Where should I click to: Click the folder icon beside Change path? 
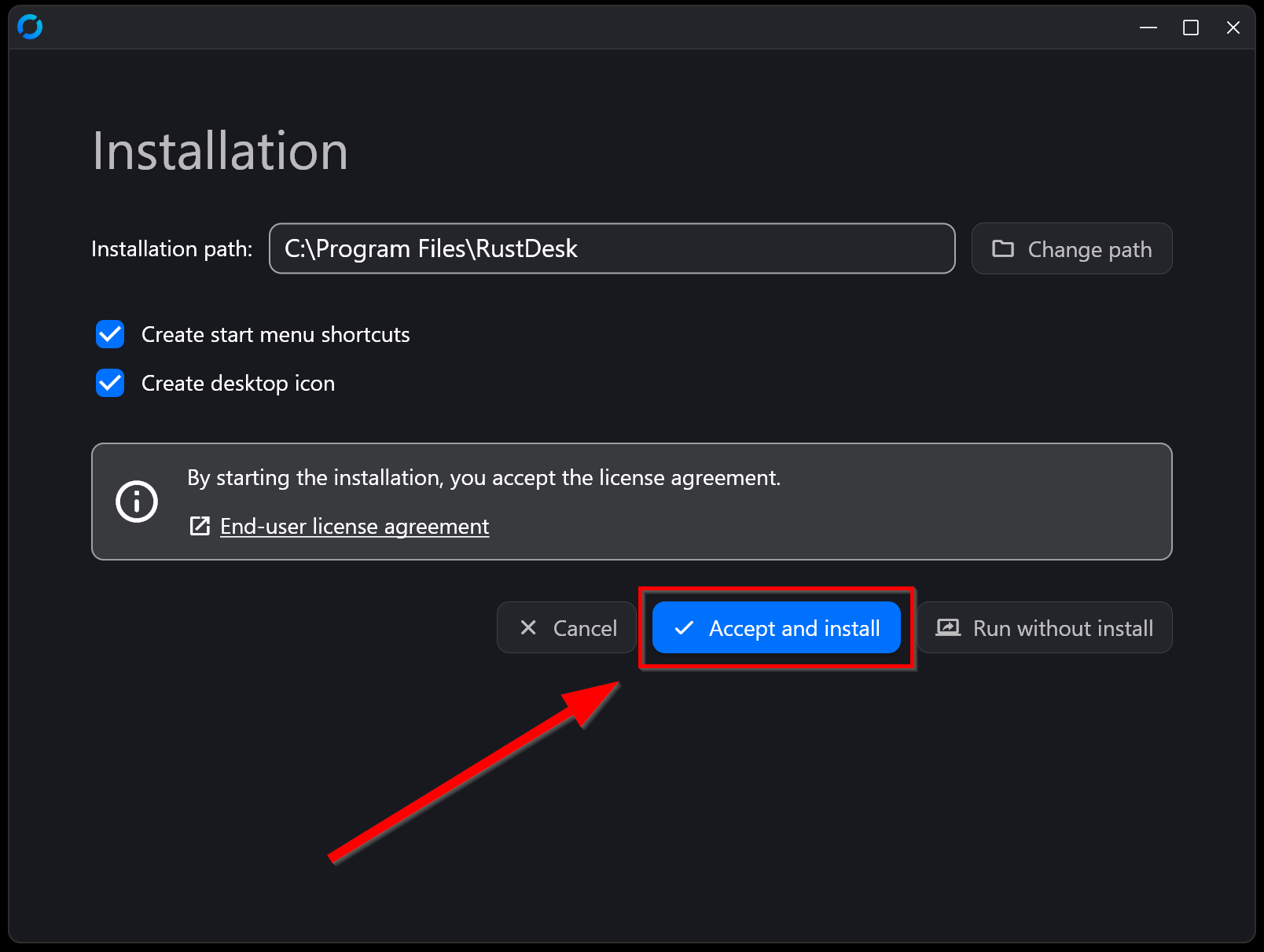pos(1002,249)
